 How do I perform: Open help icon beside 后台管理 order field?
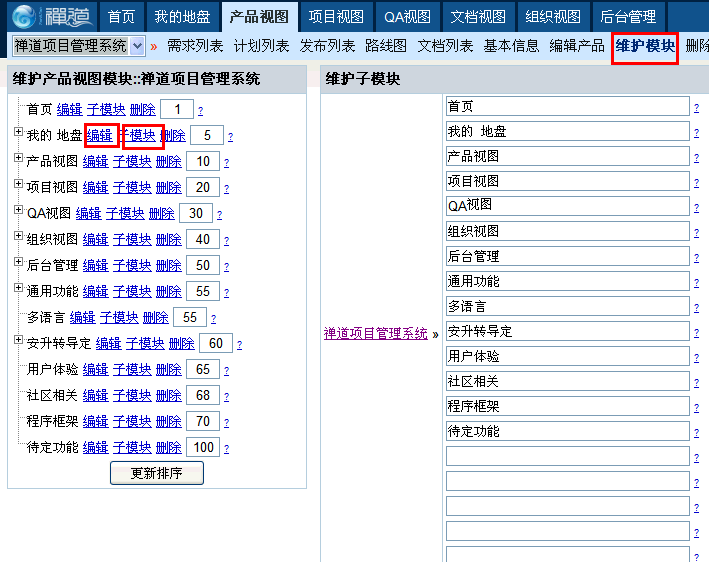coord(226,267)
